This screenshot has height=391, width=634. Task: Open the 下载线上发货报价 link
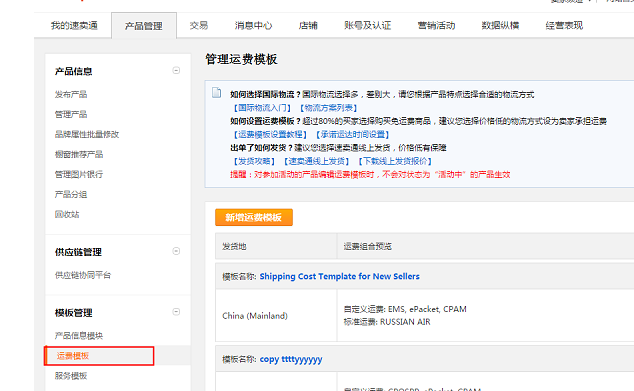(x=395, y=161)
